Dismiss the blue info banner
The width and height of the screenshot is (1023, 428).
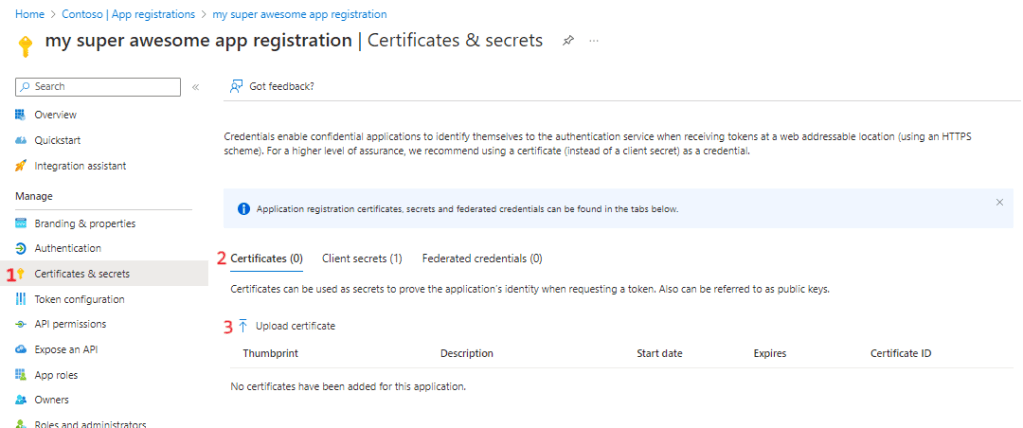pos(999,202)
